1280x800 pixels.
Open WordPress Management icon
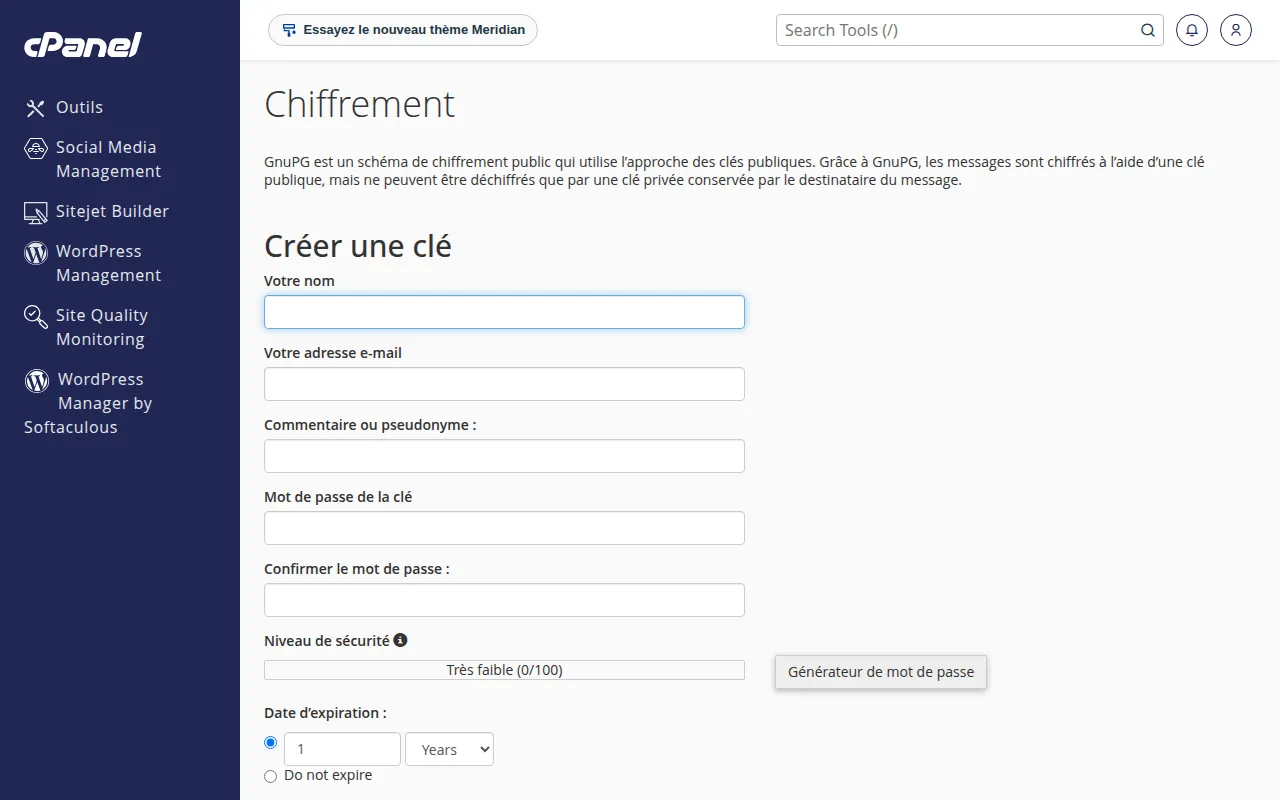36,252
